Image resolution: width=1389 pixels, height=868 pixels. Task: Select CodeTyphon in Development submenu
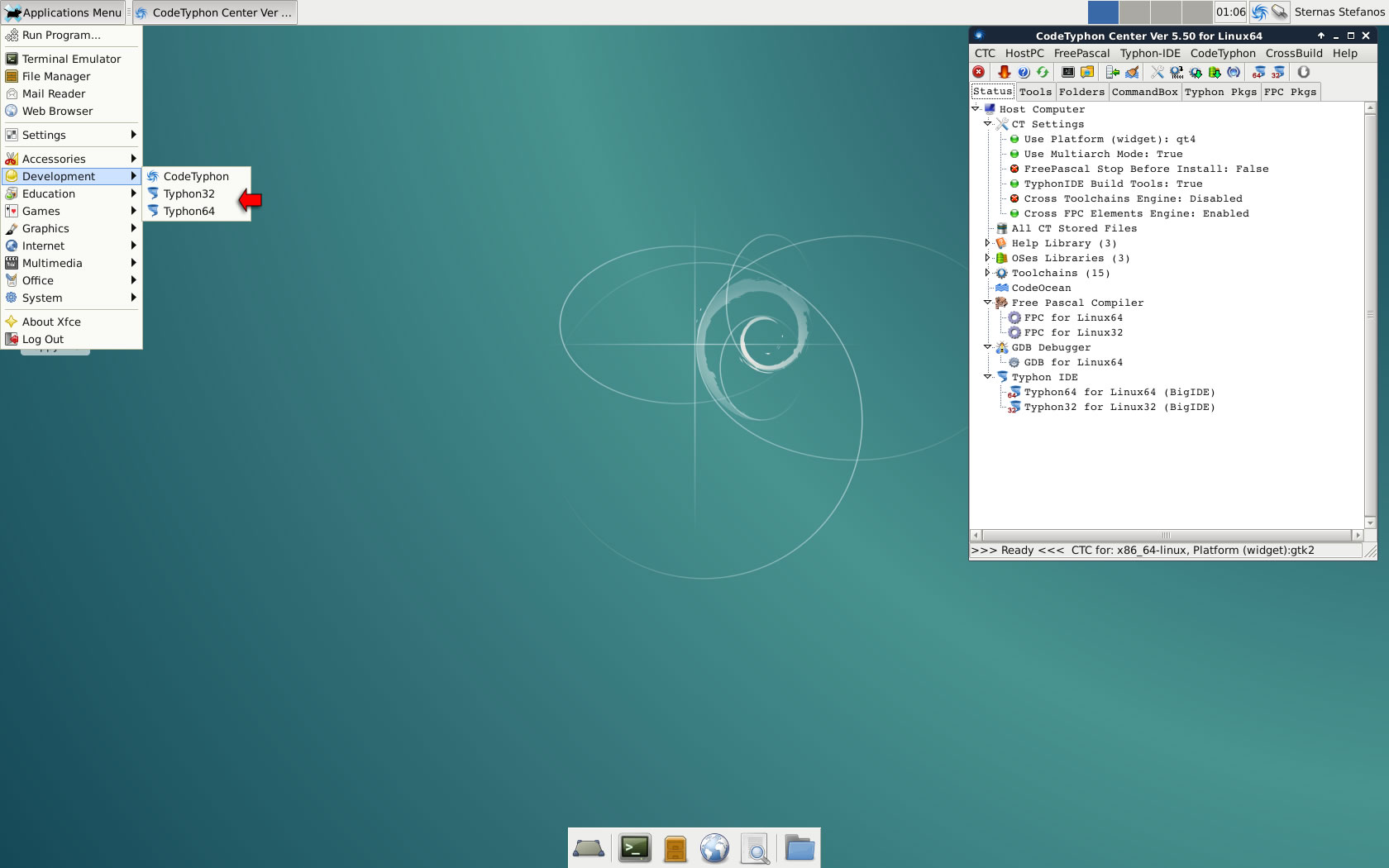coord(197,176)
